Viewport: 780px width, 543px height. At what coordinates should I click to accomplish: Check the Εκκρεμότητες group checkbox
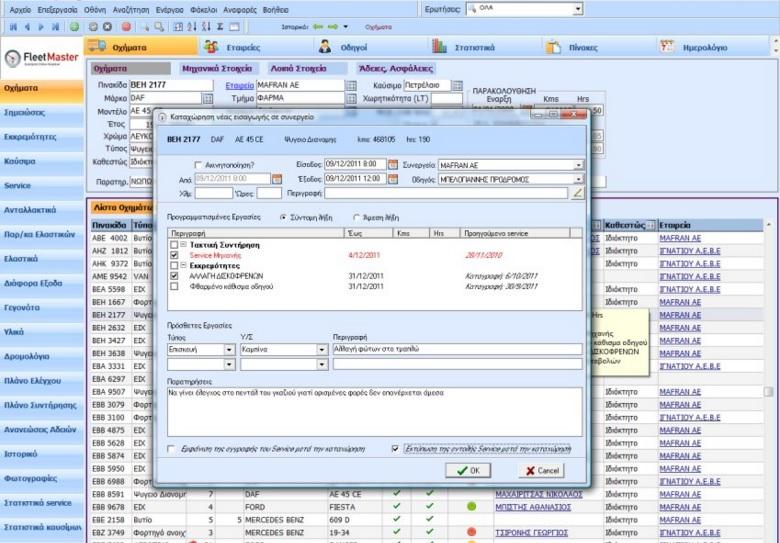[174, 266]
